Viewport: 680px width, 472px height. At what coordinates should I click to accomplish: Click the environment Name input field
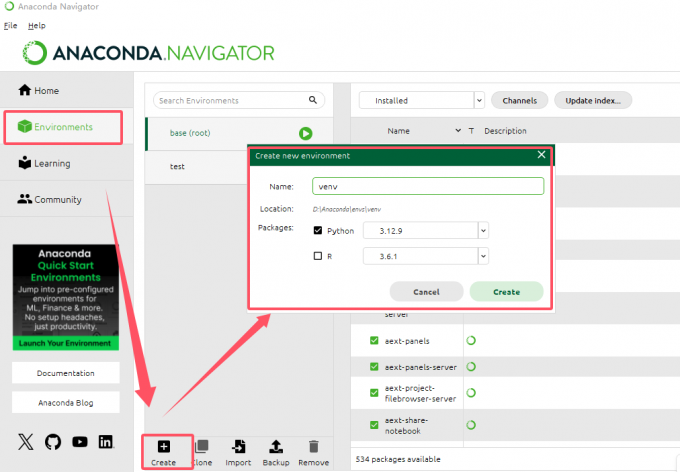click(x=428, y=187)
